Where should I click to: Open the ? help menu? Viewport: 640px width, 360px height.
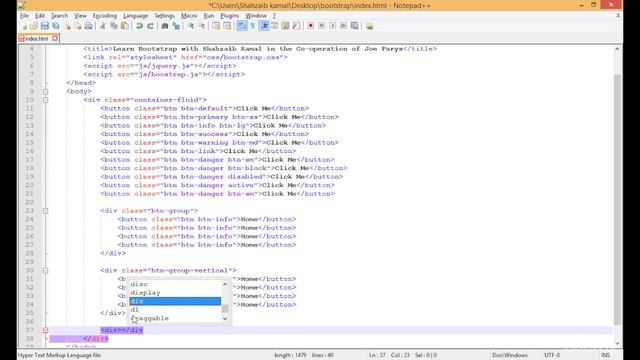(x=274, y=16)
